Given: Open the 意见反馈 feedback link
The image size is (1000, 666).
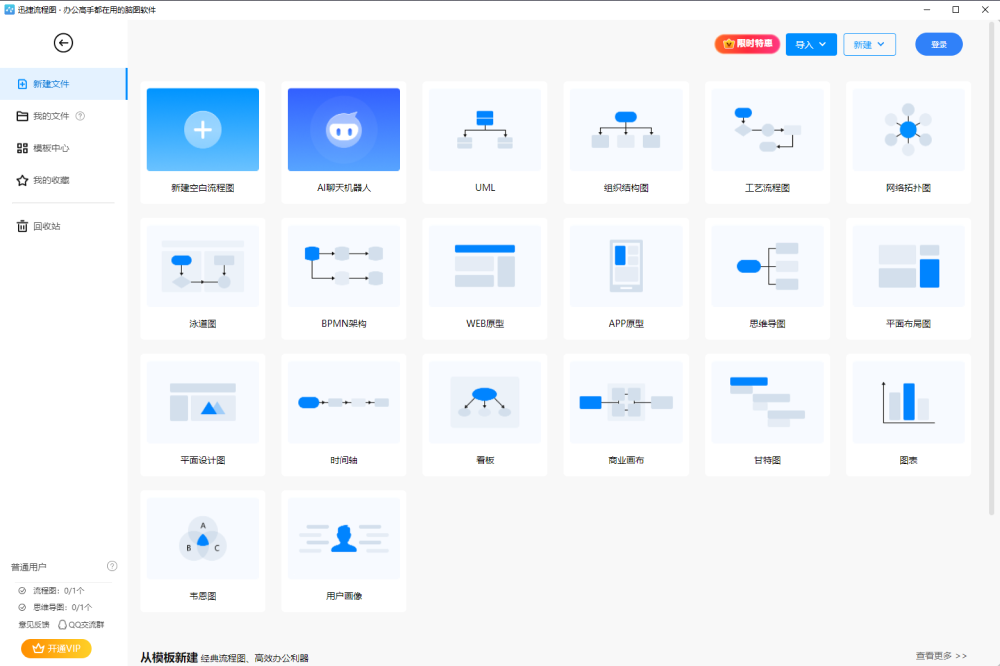Looking at the screenshot, I should (x=34, y=625).
